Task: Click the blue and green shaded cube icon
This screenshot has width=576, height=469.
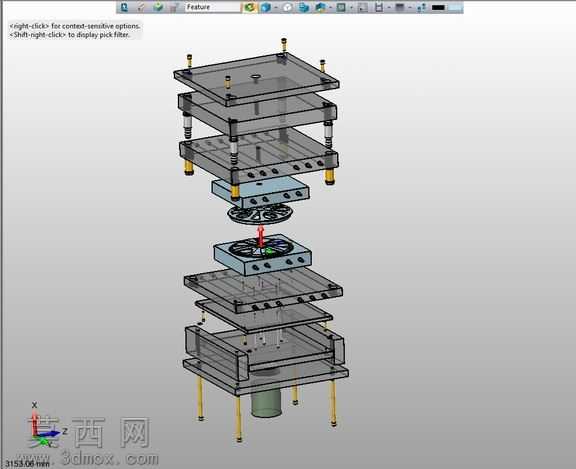Action: (320, 7)
